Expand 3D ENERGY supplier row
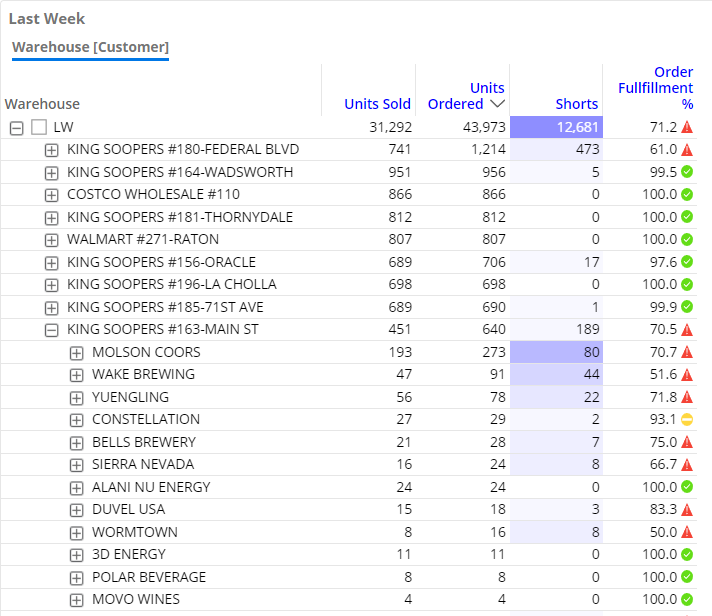The height and width of the screenshot is (616, 712). pos(76,555)
